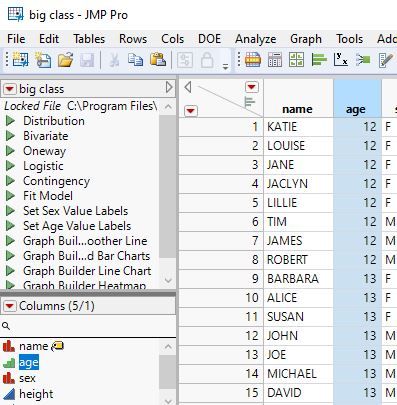
Task: Select the name column in Columns list
Action: (x=33, y=346)
